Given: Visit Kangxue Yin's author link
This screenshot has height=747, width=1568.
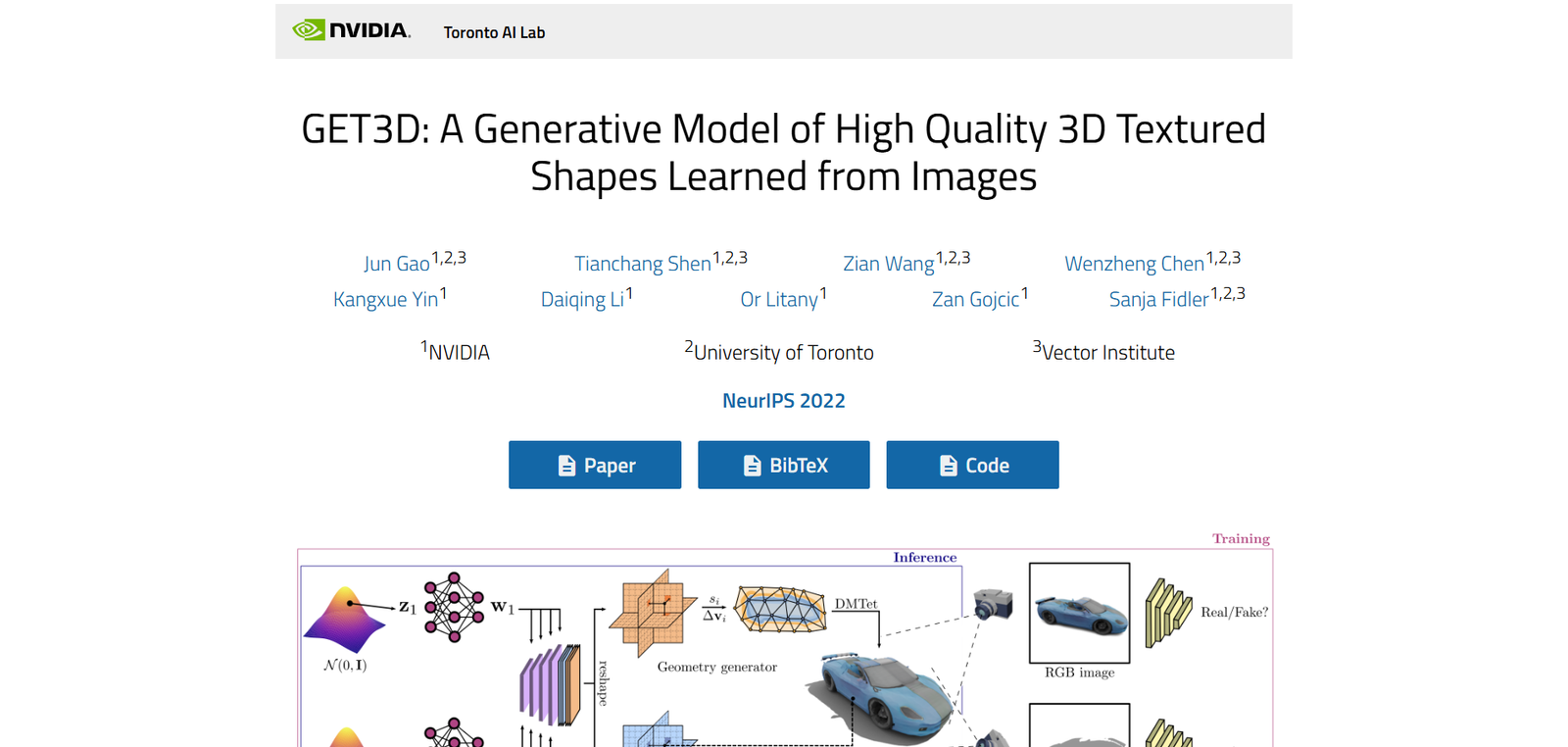Looking at the screenshot, I should click(385, 300).
